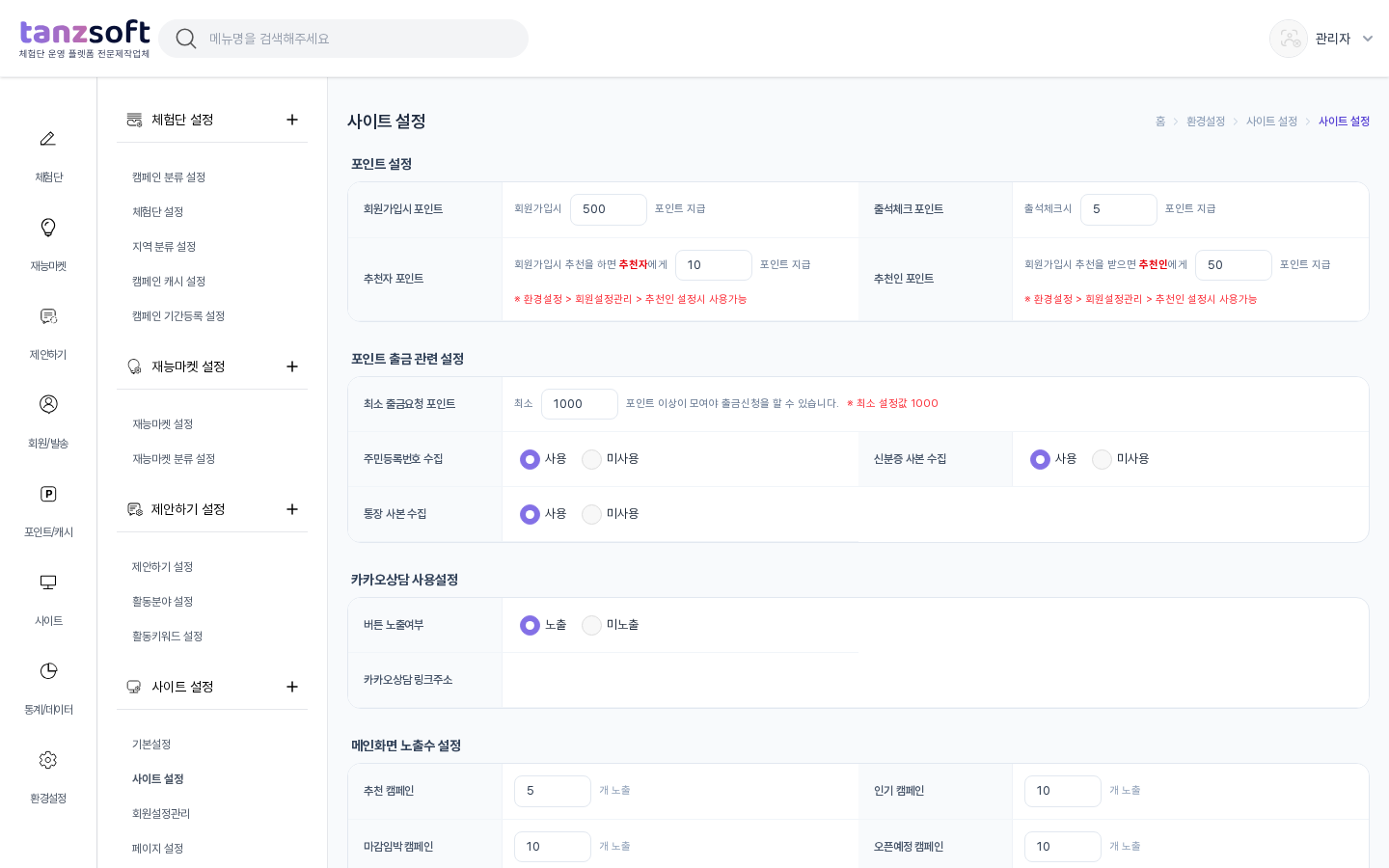Image resolution: width=1389 pixels, height=868 pixels.
Task: Open 지역 분류 설정 menu item
Action: pos(164,247)
